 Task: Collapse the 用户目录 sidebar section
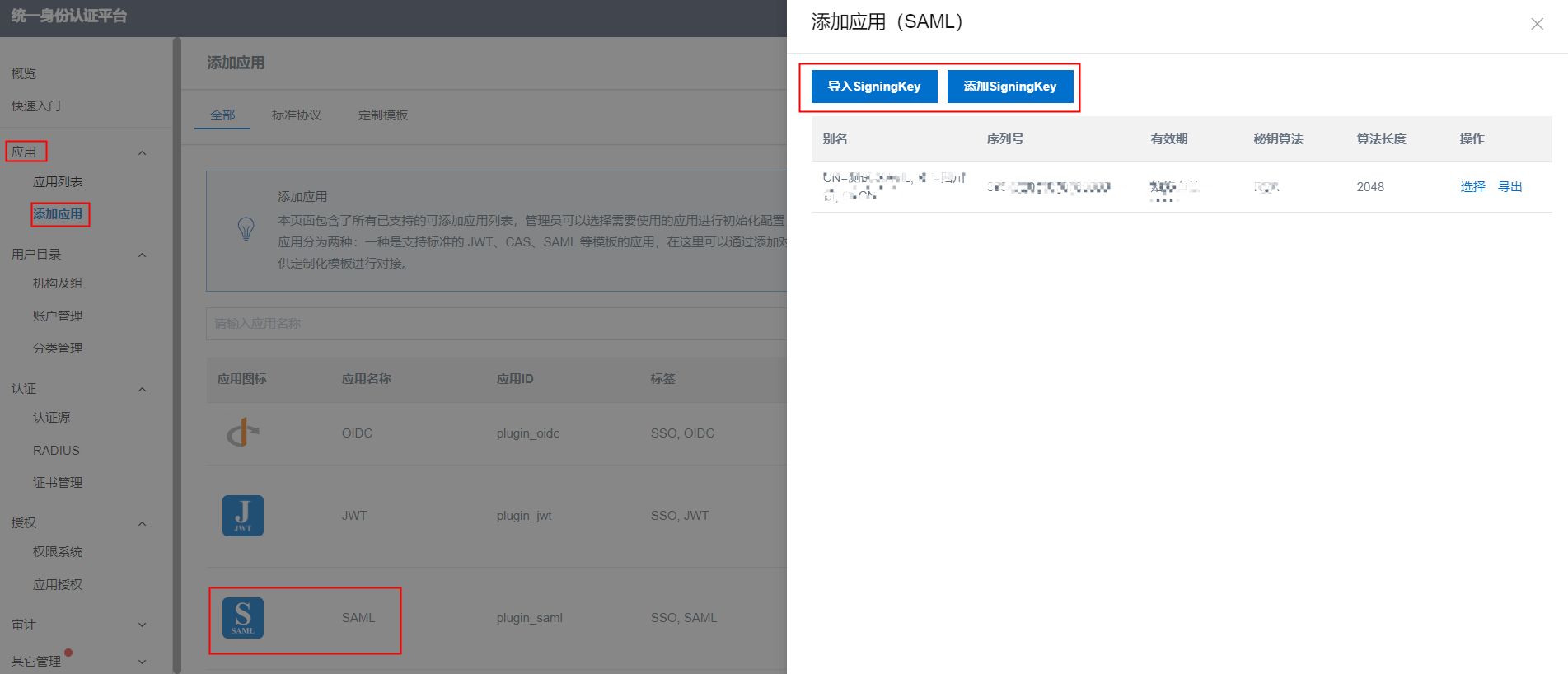click(x=142, y=255)
